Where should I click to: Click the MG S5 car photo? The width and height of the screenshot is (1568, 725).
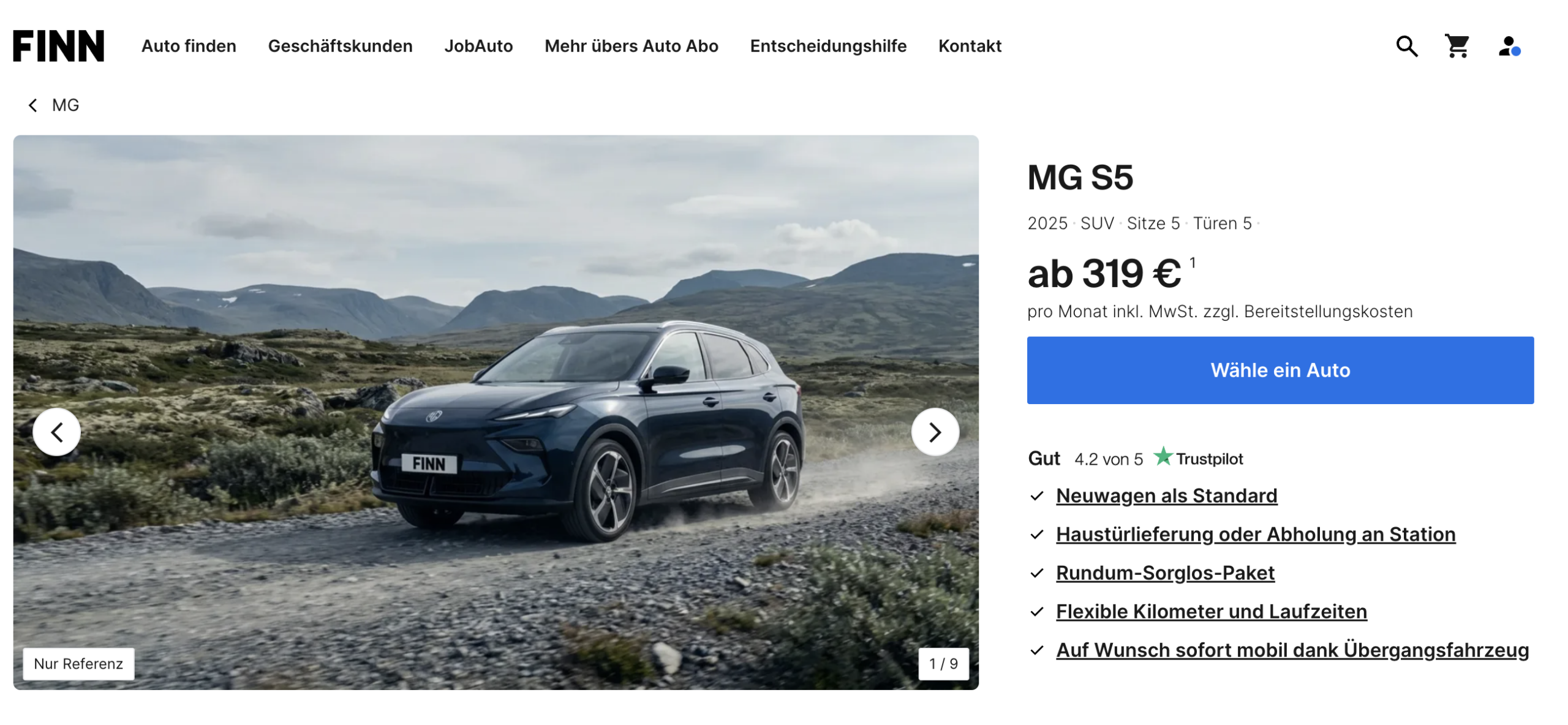(x=496, y=412)
